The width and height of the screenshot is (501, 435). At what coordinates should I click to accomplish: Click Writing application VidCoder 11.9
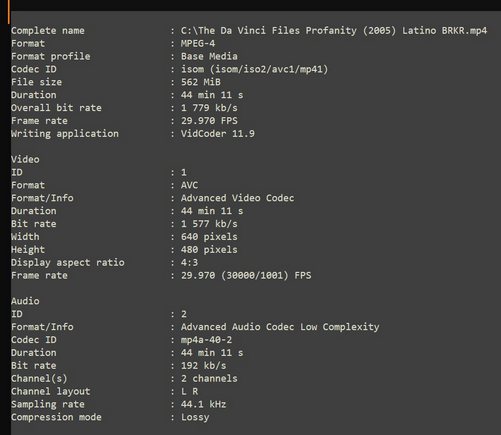click(x=218, y=134)
